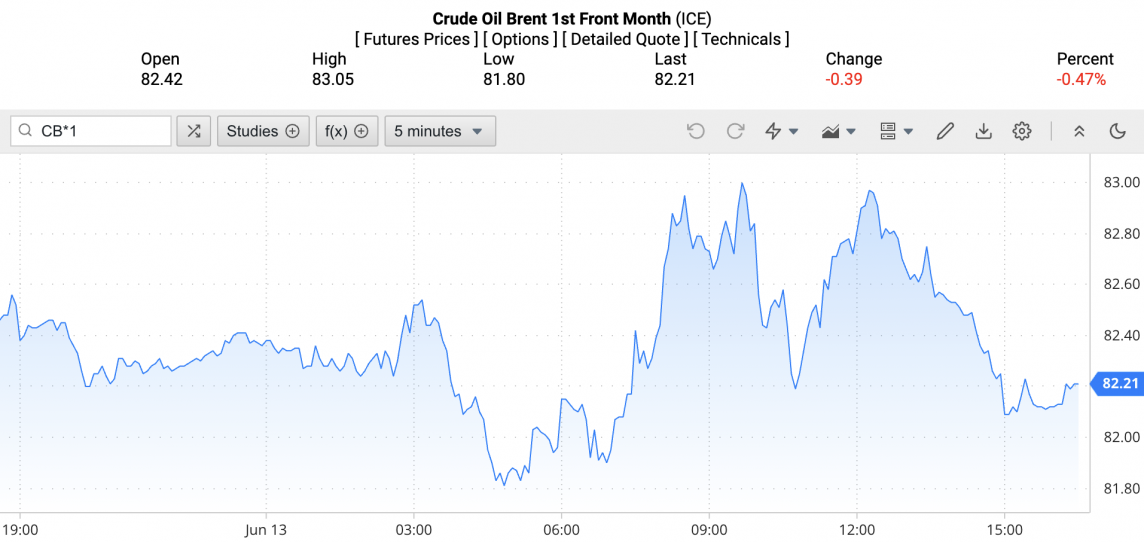Open chart settings gear
This screenshot has height=542, width=1144.
1021,131
